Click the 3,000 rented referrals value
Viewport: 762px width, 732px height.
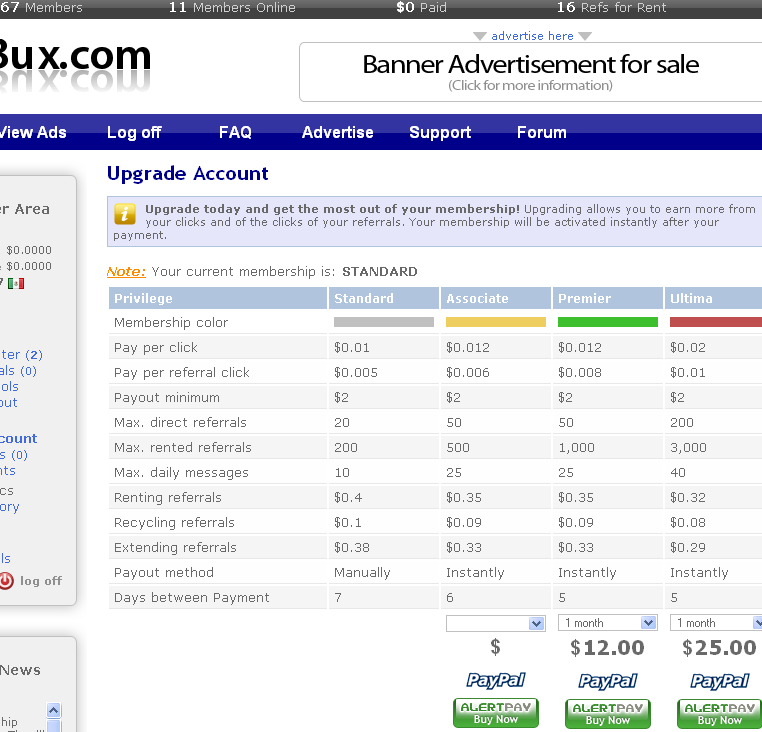click(688, 448)
